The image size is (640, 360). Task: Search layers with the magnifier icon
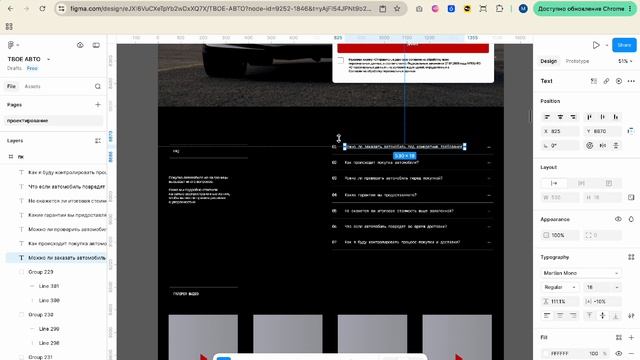click(x=98, y=87)
